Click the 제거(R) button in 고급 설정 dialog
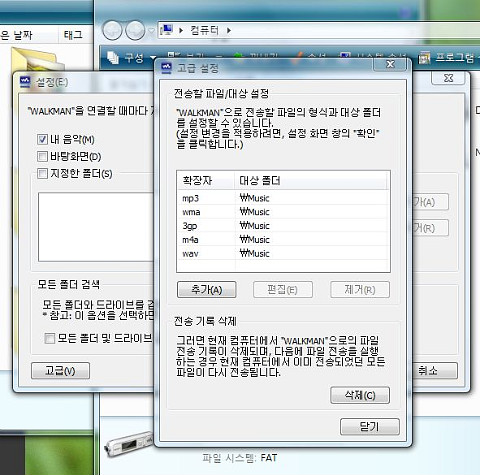 (360, 289)
